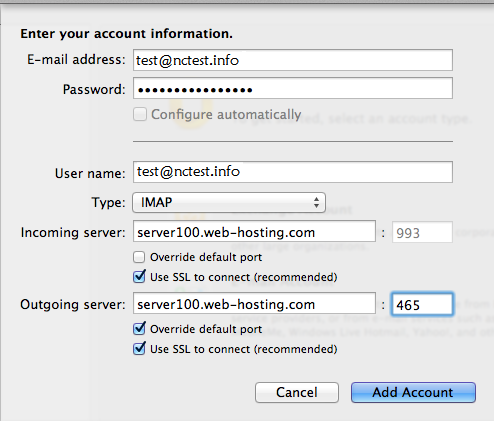Click the Outgoing server address field
Image resolution: width=494 pixels, height=421 pixels.
(x=254, y=303)
